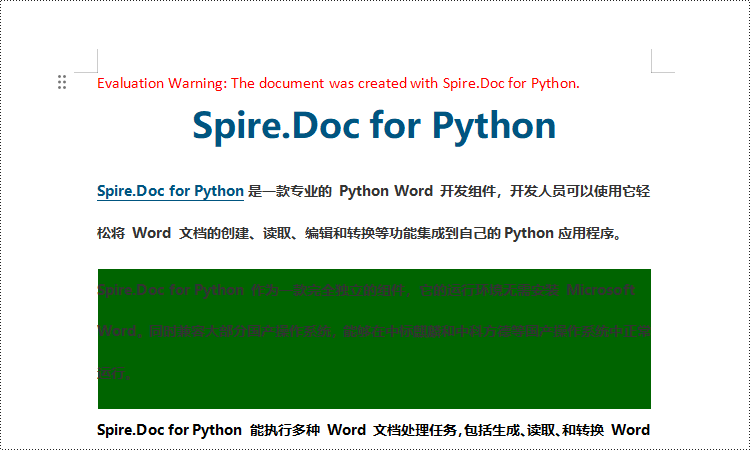750x450 pixels.
Task: Click the text 开发人员可以使用它轻 in the first paragraph
Action: [x=580, y=191]
